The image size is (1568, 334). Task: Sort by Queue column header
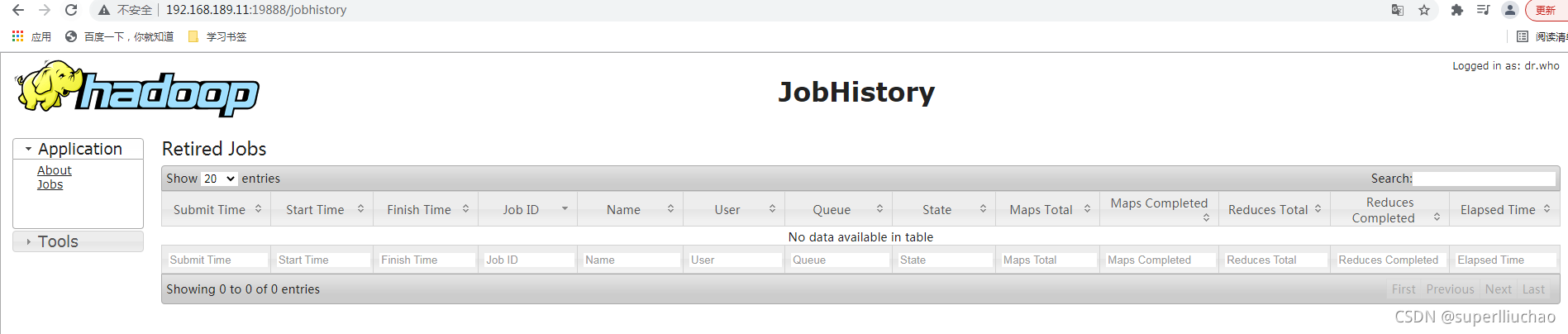point(838,210)
